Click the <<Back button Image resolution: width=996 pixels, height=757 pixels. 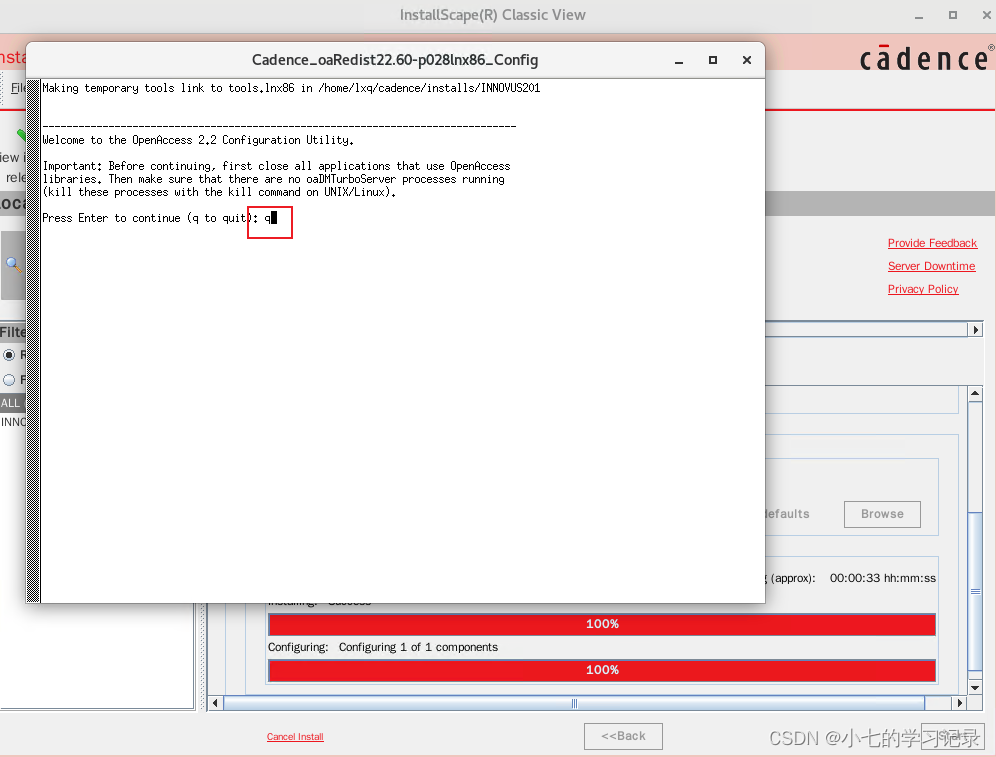click(x=623, y=736)
